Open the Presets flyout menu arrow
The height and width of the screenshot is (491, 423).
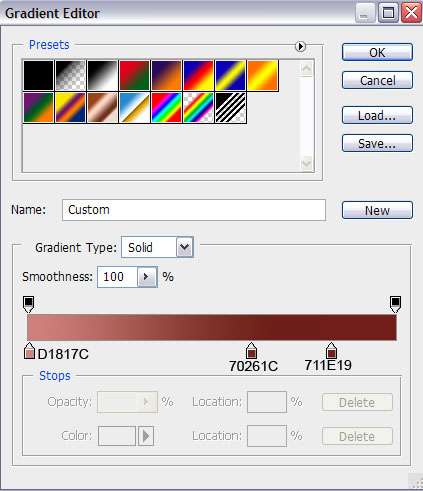pos(300,46)
